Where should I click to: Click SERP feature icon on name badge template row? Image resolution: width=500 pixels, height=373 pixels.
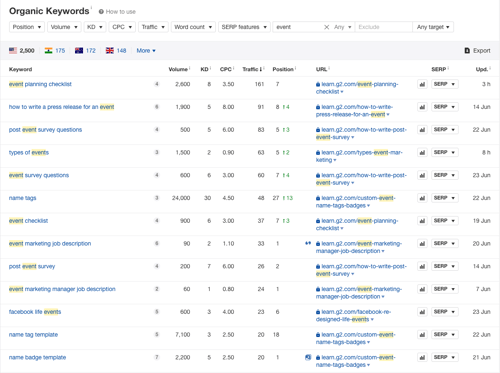[x=308, y=357]
